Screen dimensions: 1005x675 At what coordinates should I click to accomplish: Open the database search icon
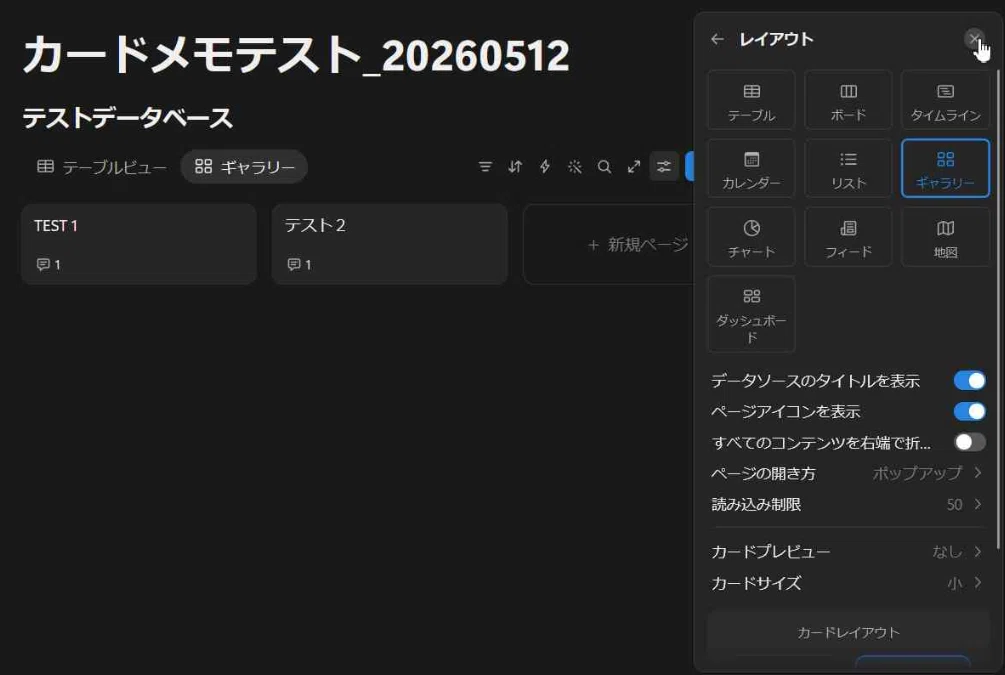coord(604,167)
